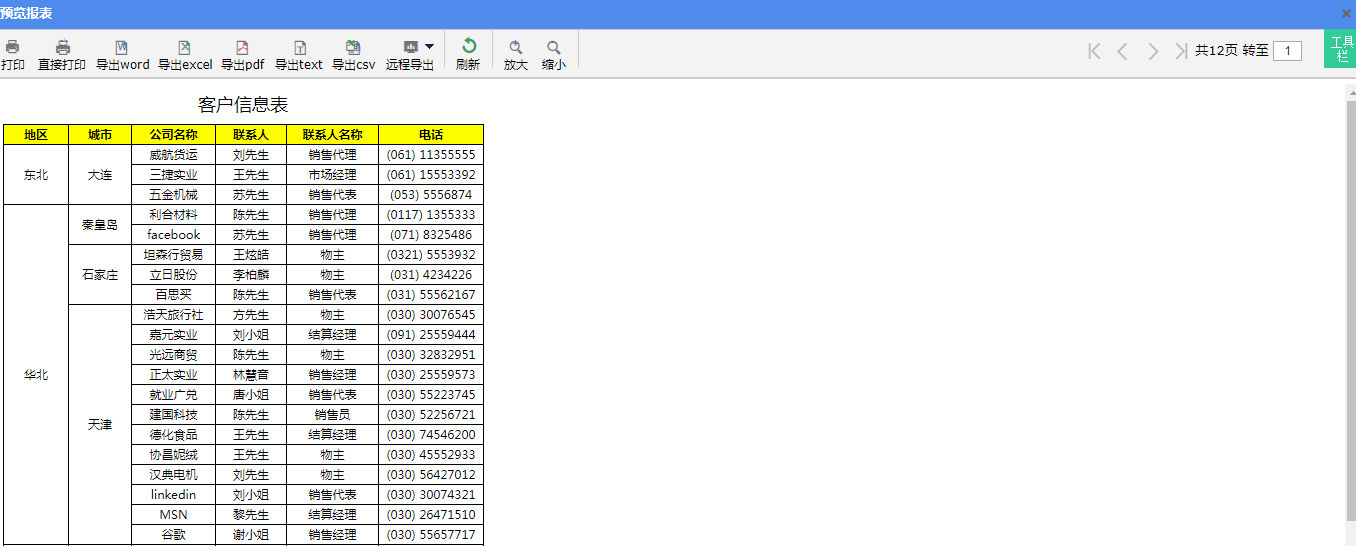1356x546 pixels.
Task: Toggle the green toolbar (工具栏) button
Action: pos(1340,49)
